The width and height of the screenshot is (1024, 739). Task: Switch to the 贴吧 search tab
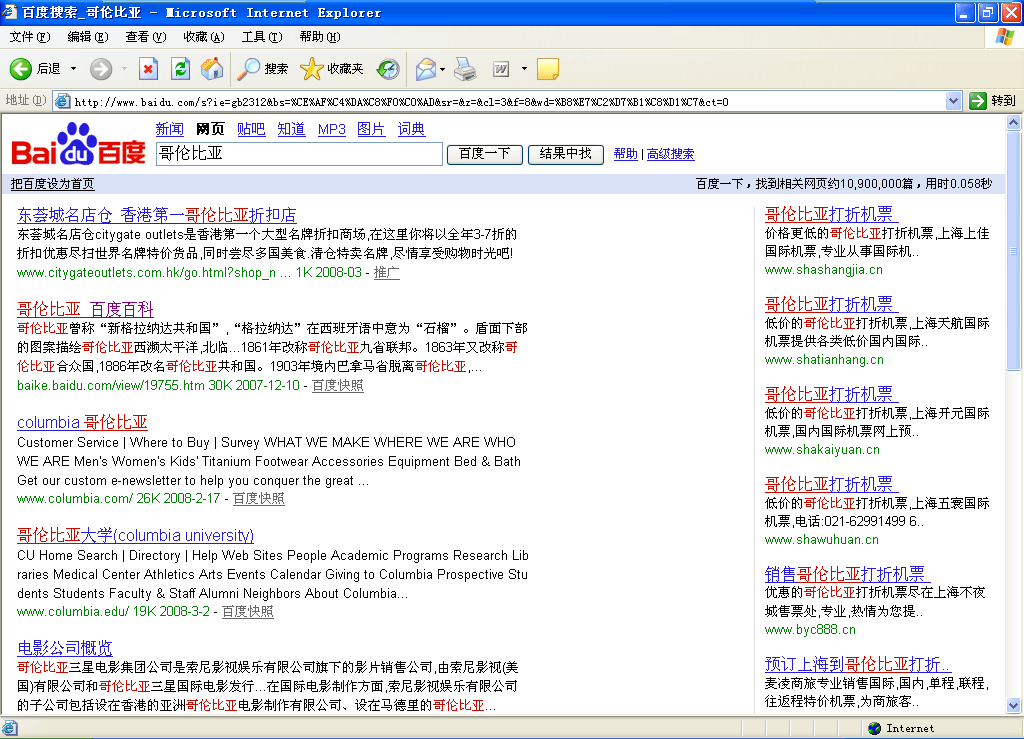point(251,129)
